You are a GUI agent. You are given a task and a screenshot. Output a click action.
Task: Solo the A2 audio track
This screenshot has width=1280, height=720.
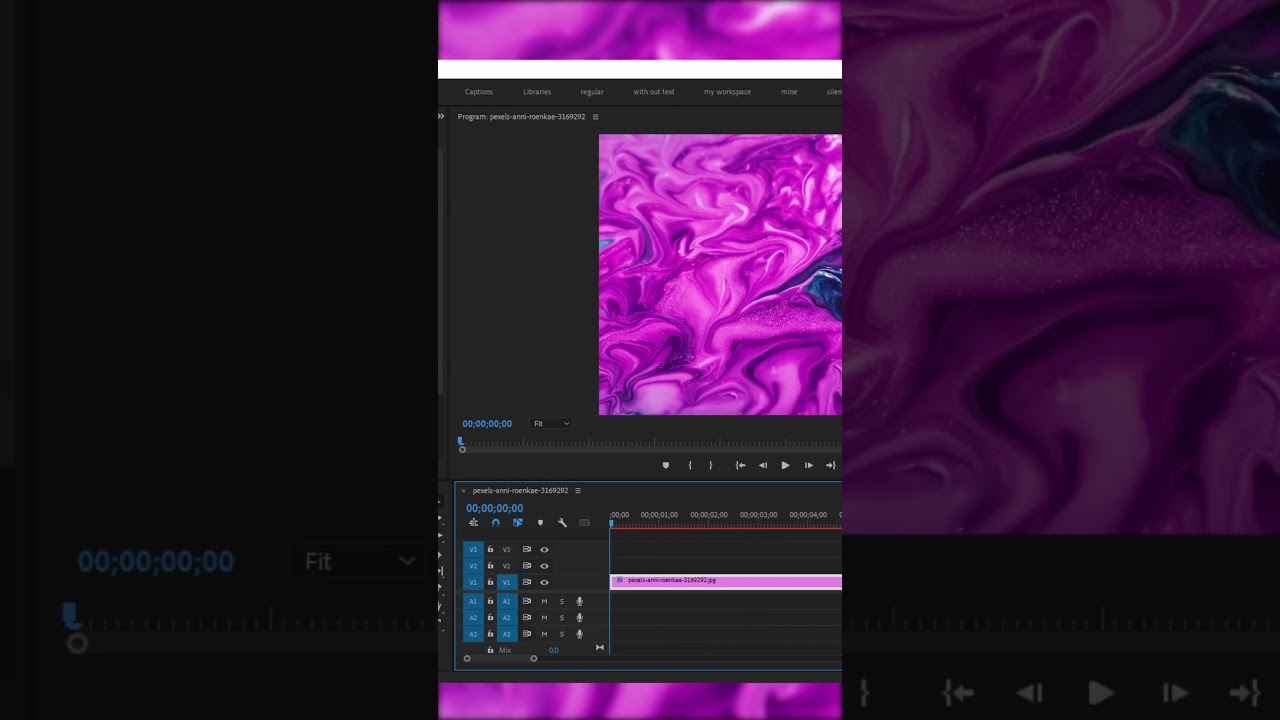click(562, 618)
